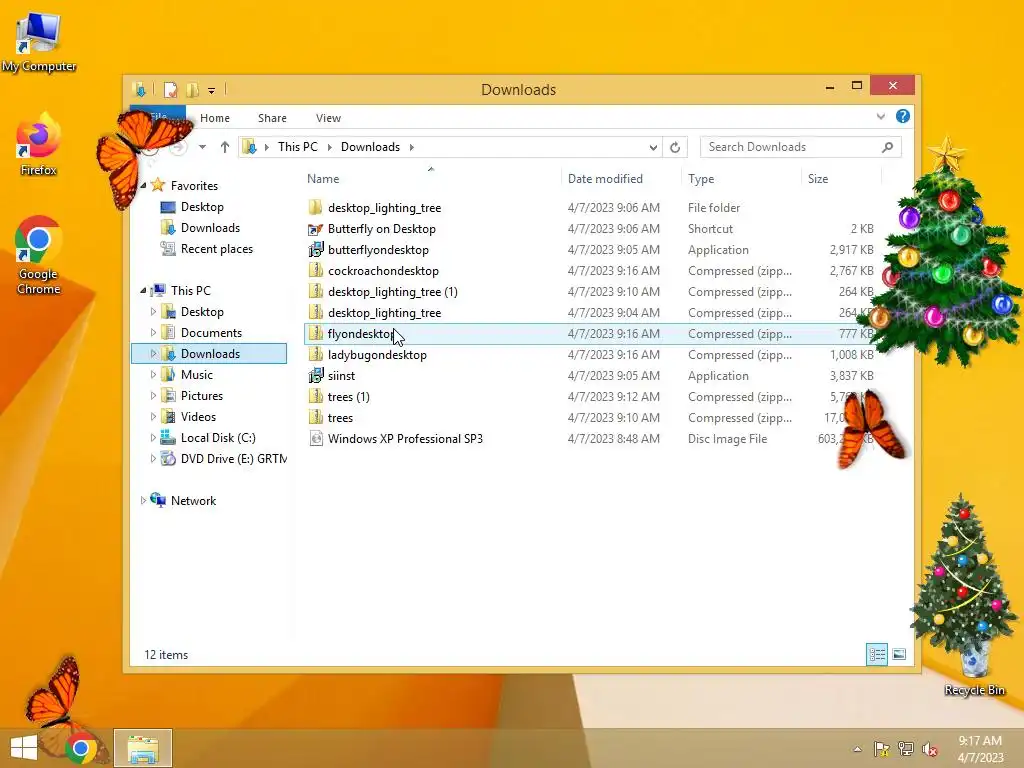Select butterflyondesktop application file
This screenshot has height=768, width=1024.
pos(378,249)
